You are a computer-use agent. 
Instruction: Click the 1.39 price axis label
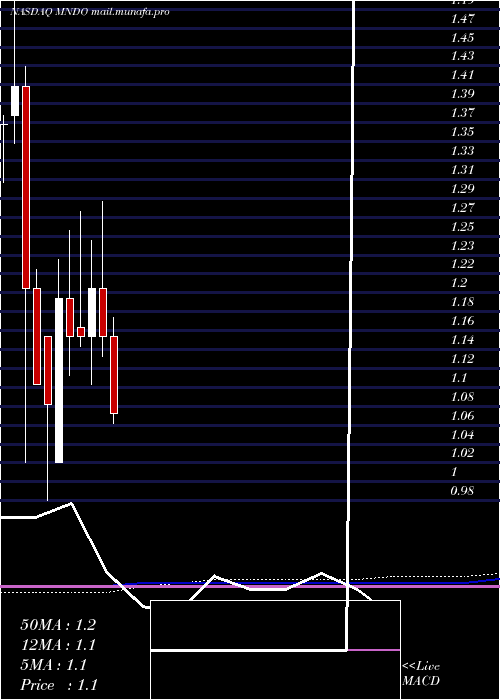pos(462,94)
